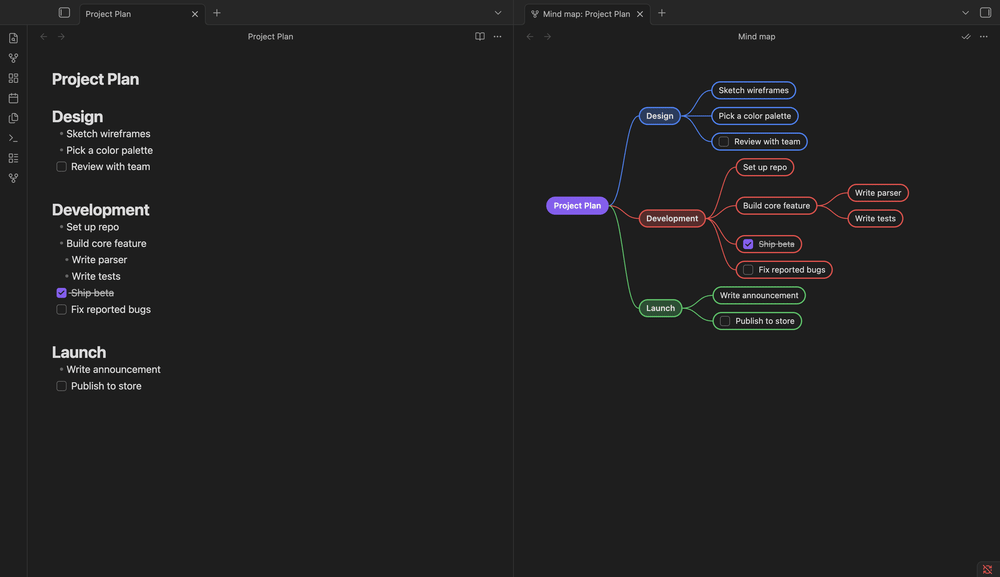
Task: Click 'Pick a color palette' bullet in note
Action: [110, 150]
